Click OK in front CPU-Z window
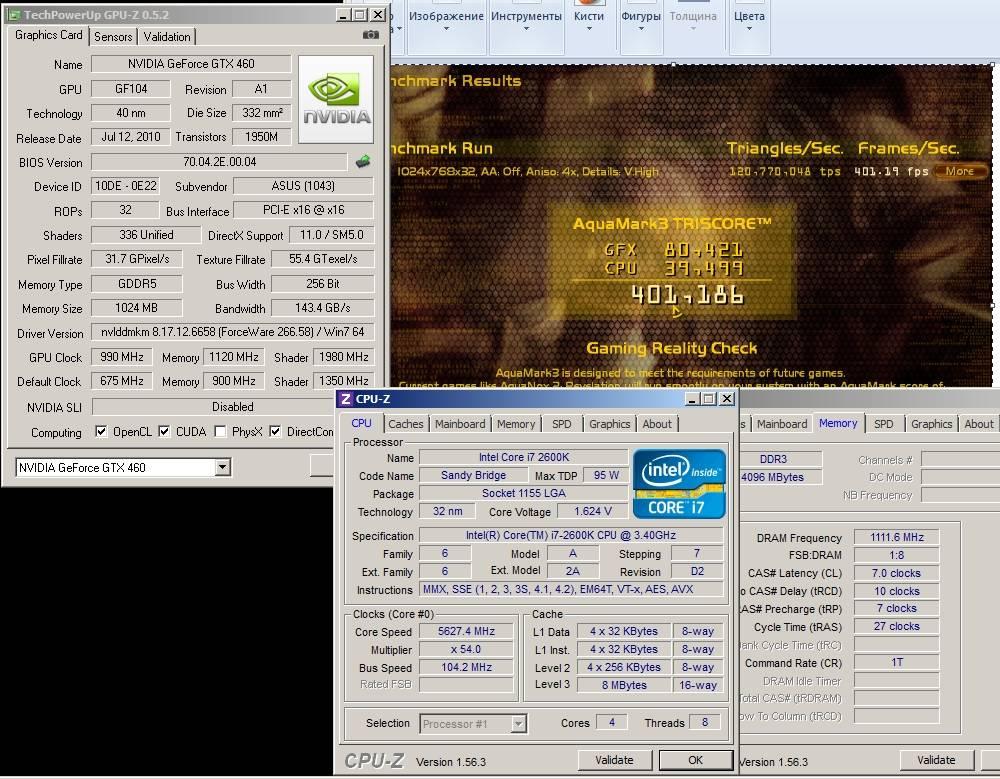Image resolution: width=1000 pixels, height=779 pixels. (695, 760)
